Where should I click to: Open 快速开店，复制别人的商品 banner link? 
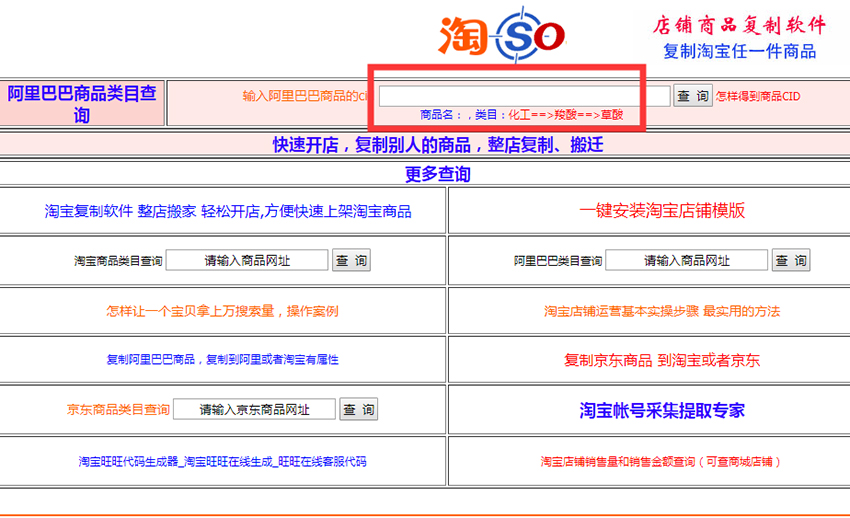click(x=438, y=145)
